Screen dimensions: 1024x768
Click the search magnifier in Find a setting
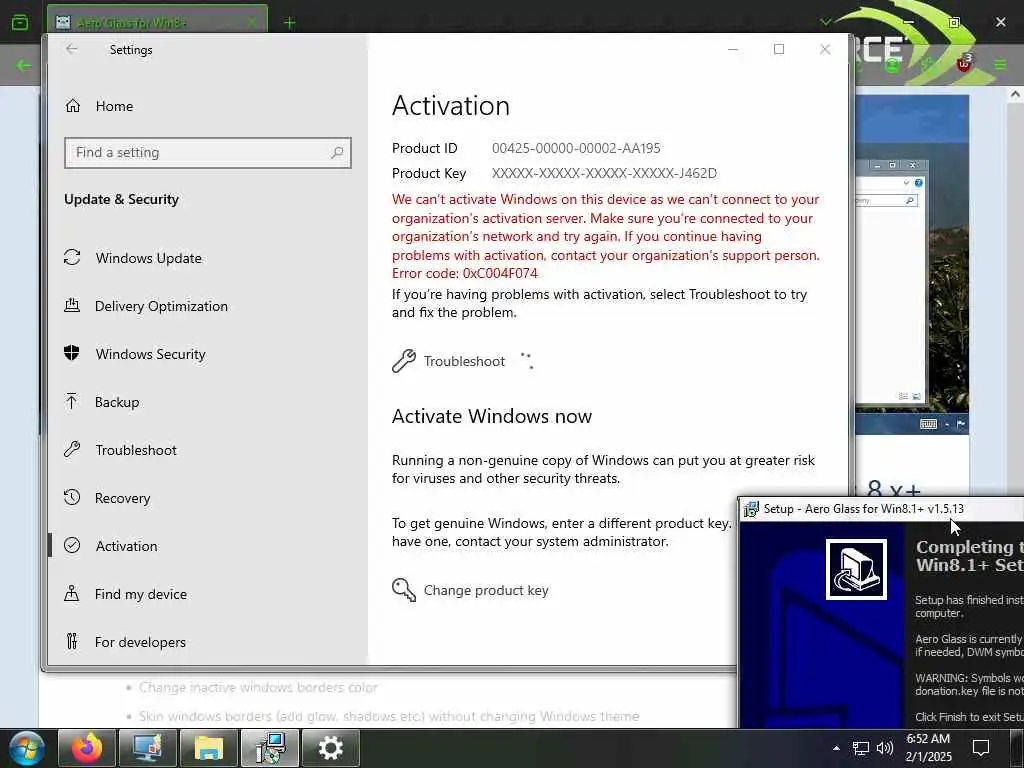tap(337, 153)
